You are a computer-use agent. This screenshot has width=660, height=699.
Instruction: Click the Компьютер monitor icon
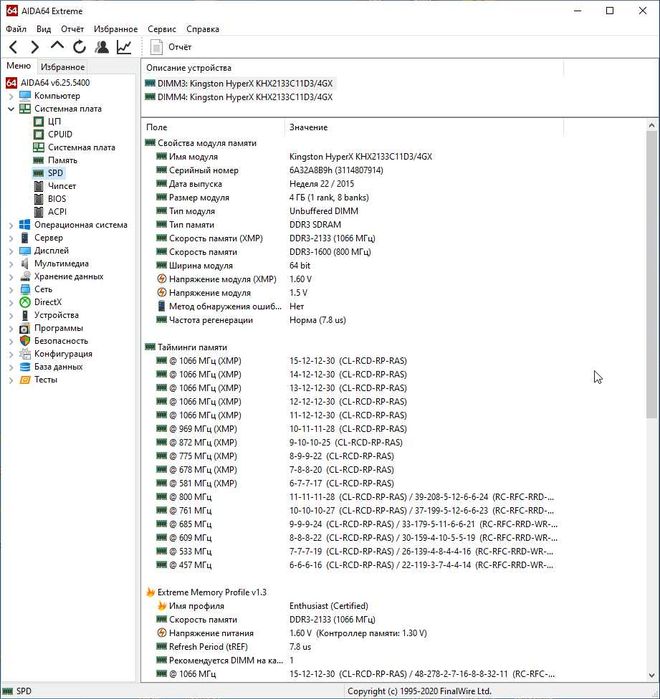click(25, 96)
